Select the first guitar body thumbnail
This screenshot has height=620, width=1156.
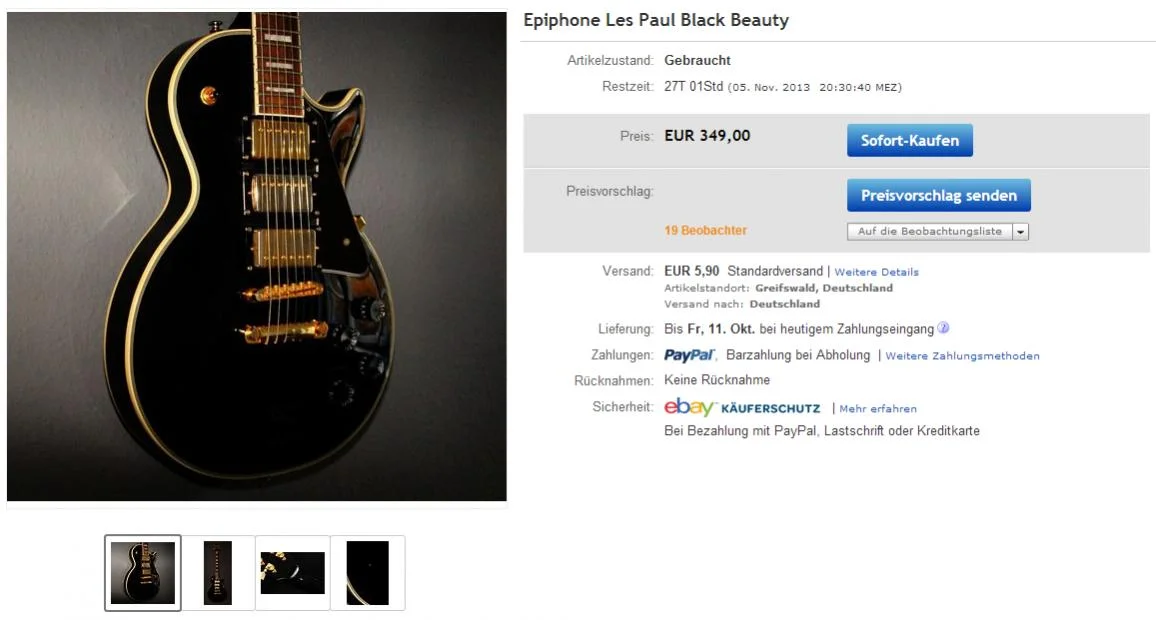[x=143, y=572]
